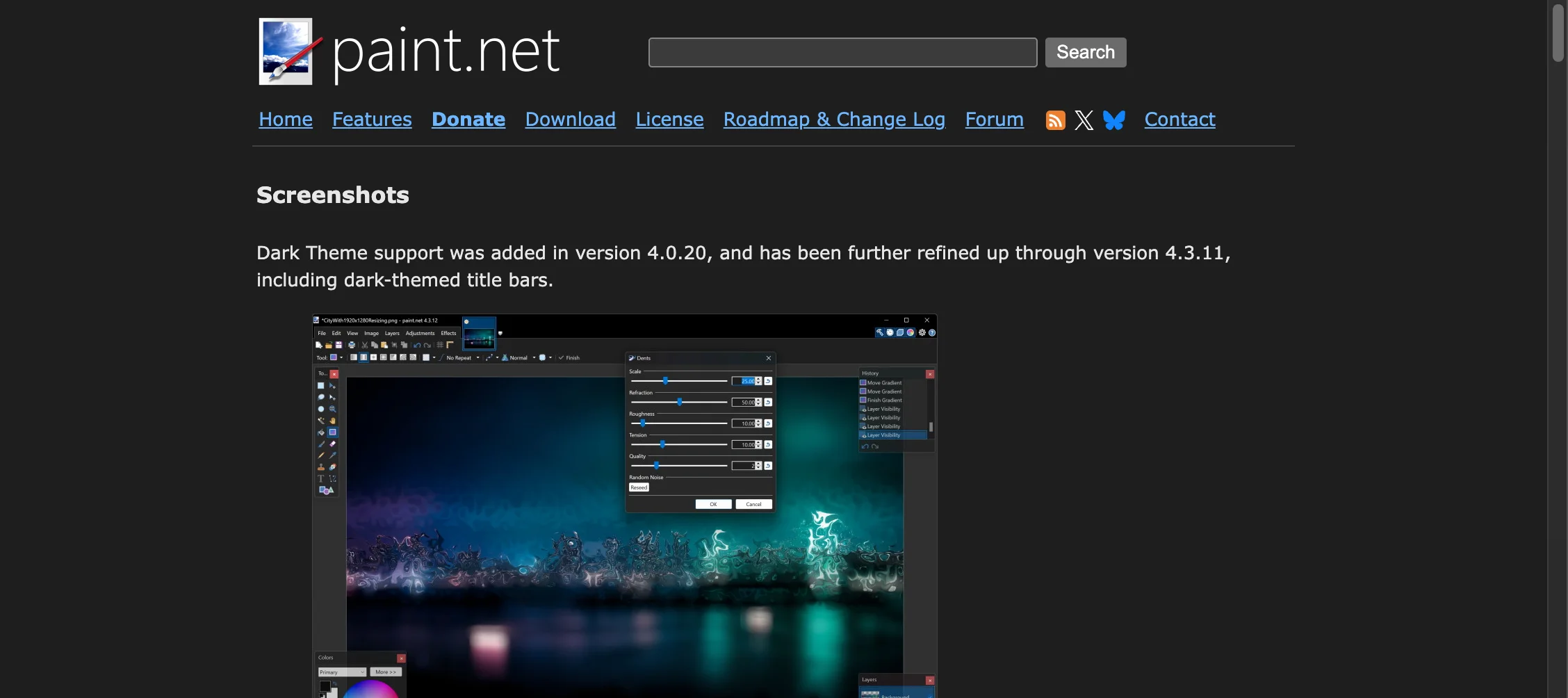Click the Save floppy icon in the app screenshot

point(338,345)
